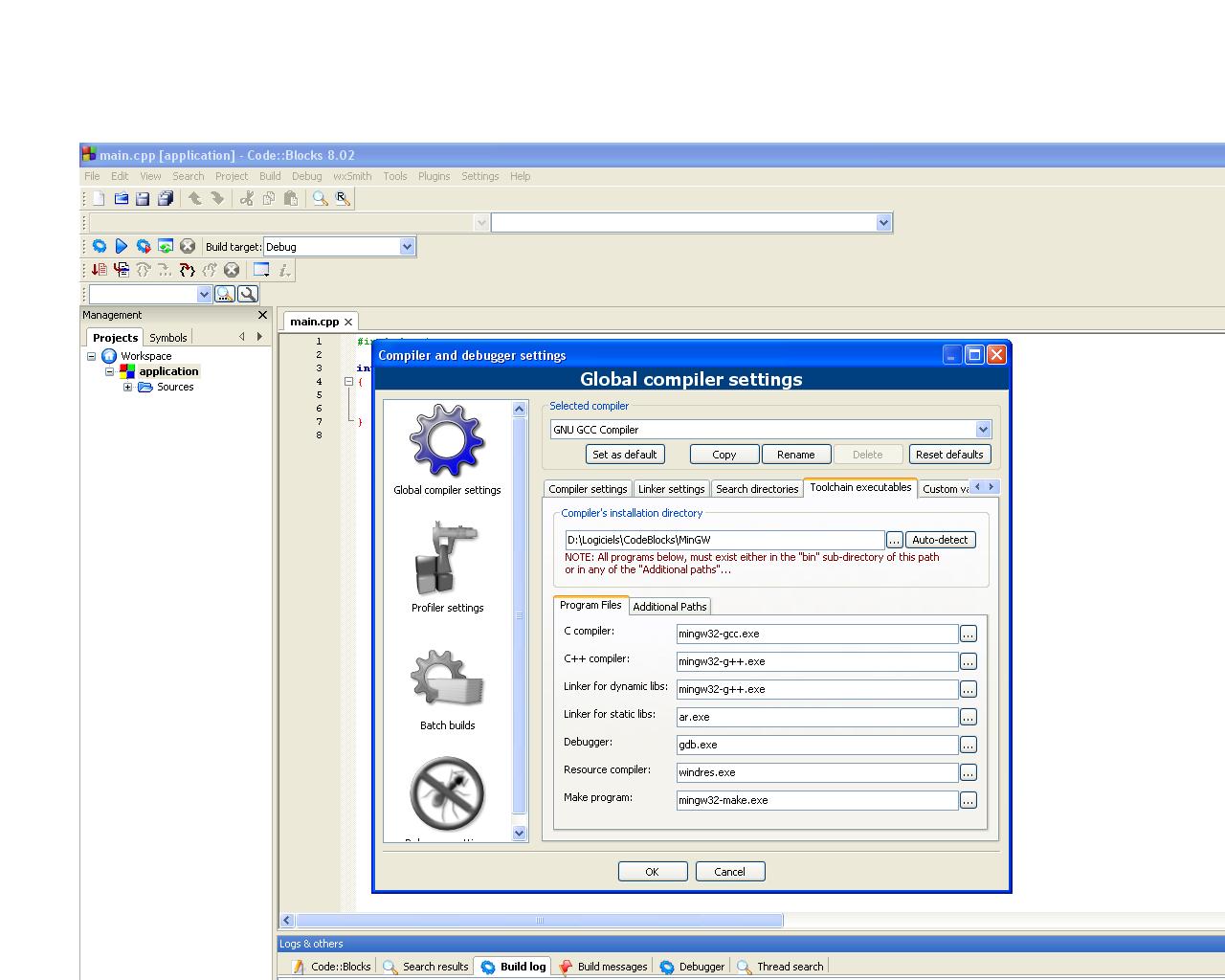Stop the debugger via toolbar icon
The image size is (1225, 980).
point(232,270)
